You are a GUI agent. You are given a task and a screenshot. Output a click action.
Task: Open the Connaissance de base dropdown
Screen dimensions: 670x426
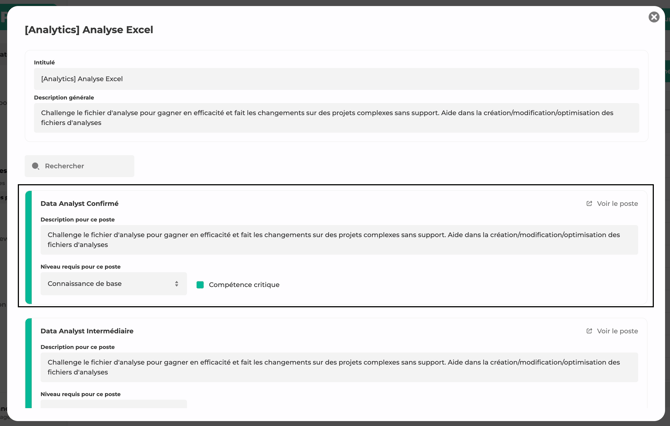click(112, 284)
